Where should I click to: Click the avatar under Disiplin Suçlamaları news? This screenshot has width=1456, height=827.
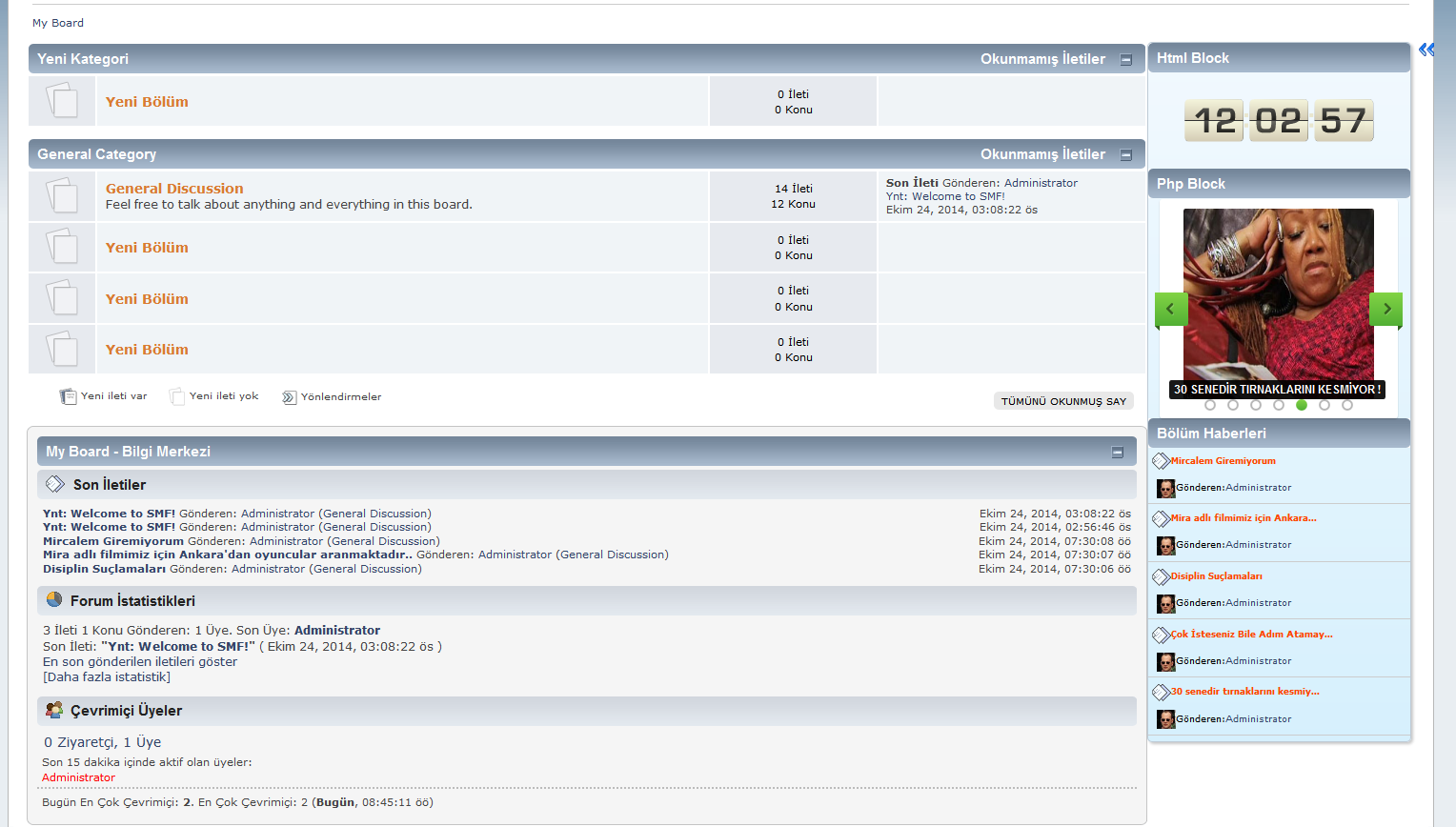pyautogui.click(x=1166, y=604)
